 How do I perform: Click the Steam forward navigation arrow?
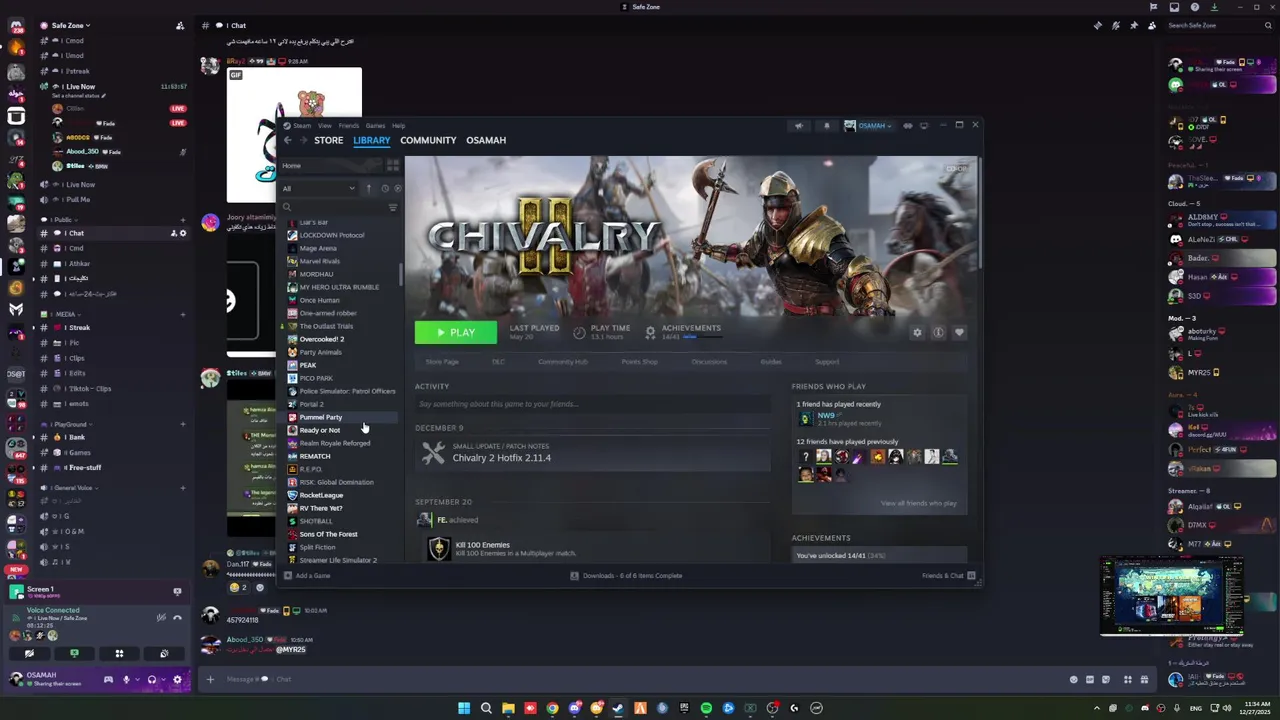(303, 140)
